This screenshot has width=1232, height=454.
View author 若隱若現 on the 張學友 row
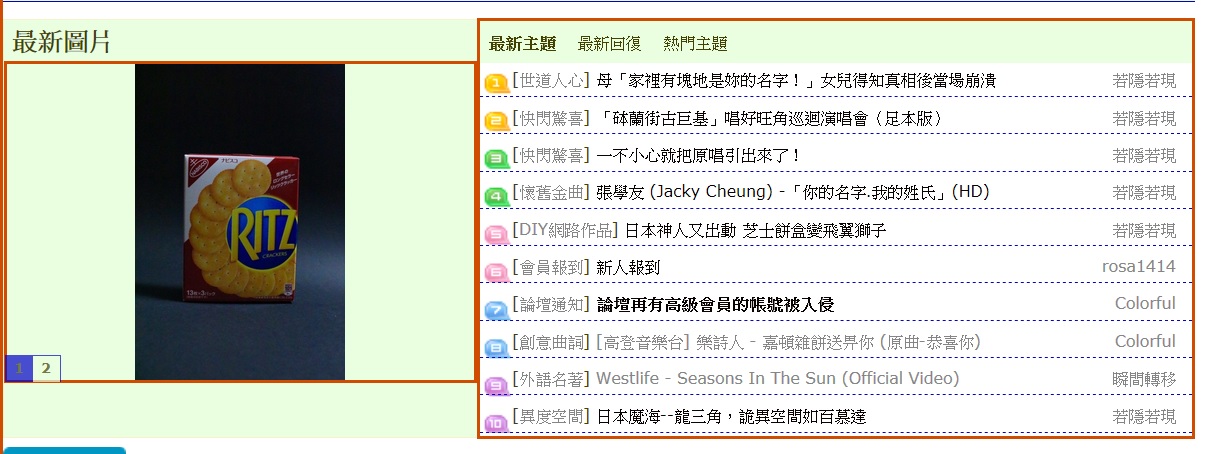1144,192
